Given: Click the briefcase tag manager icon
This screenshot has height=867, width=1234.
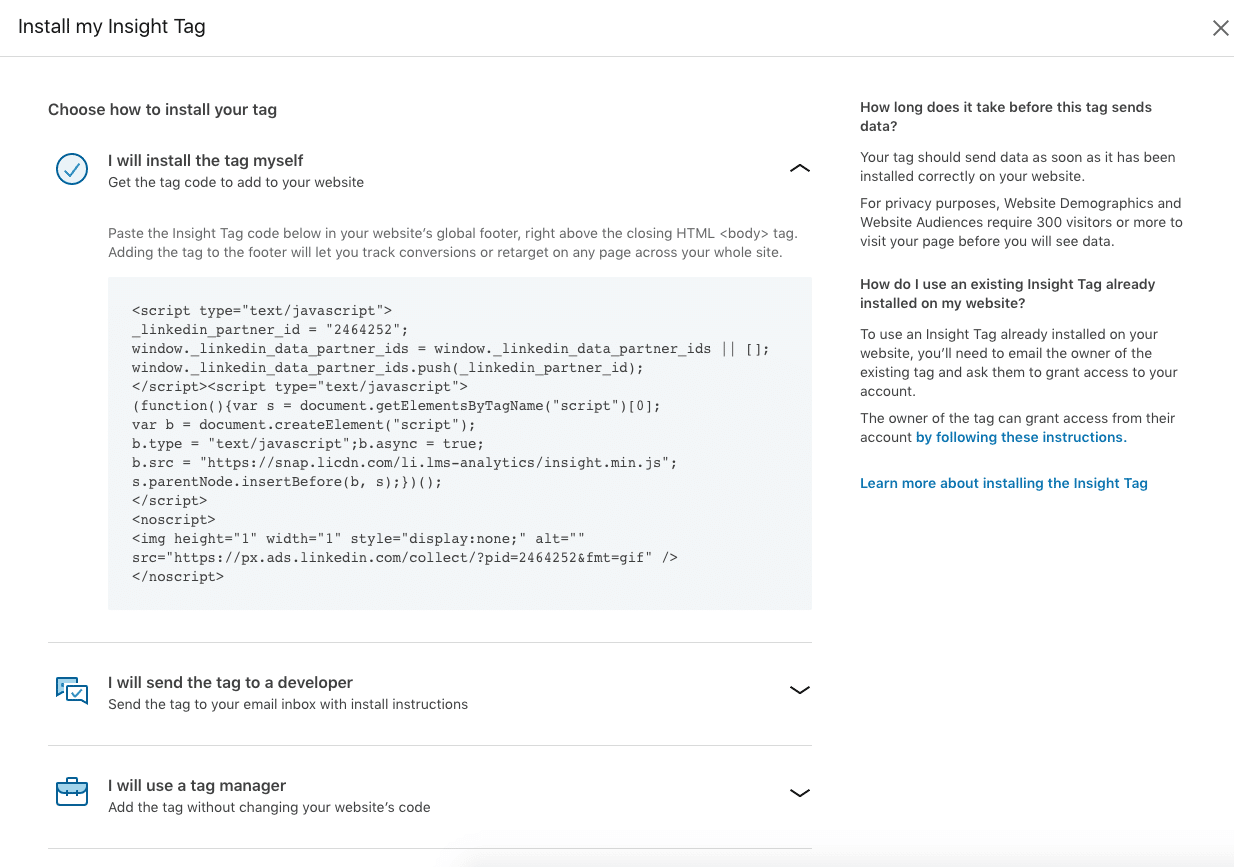Looking at the screenshot, I should pos(72,794).
